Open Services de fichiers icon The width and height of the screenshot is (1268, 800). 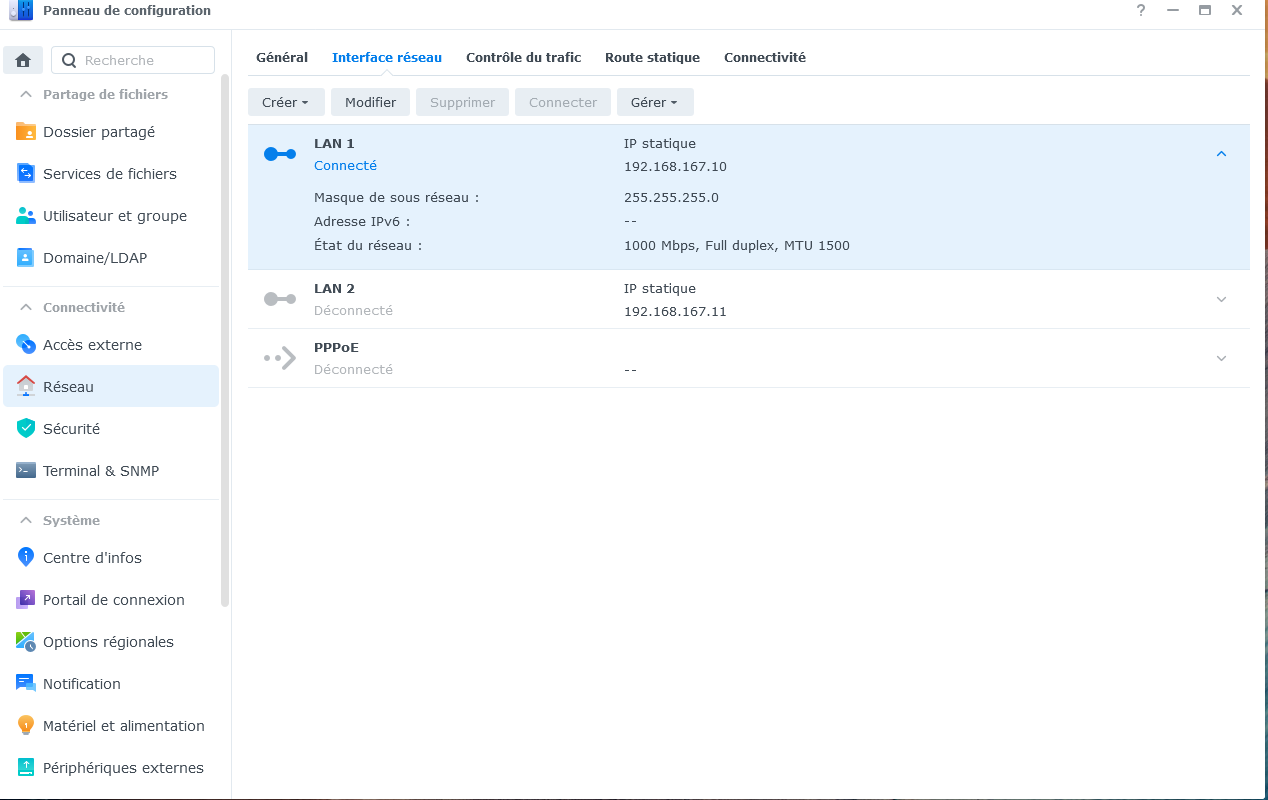[x=26, y=174]
